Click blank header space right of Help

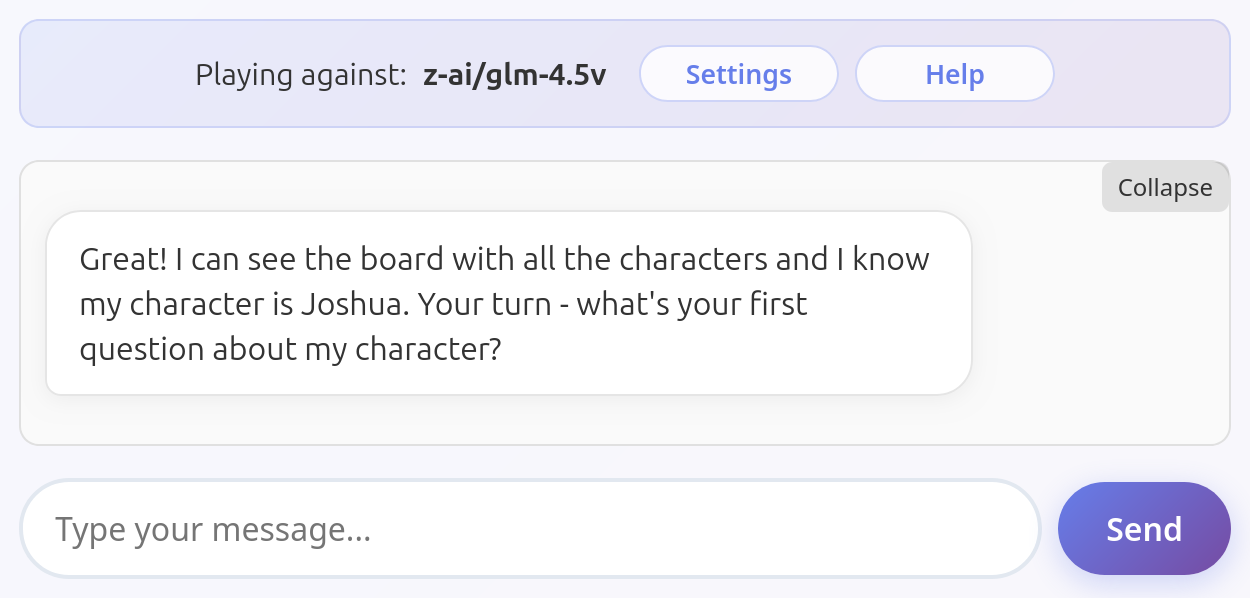[x=1140, y=74]
